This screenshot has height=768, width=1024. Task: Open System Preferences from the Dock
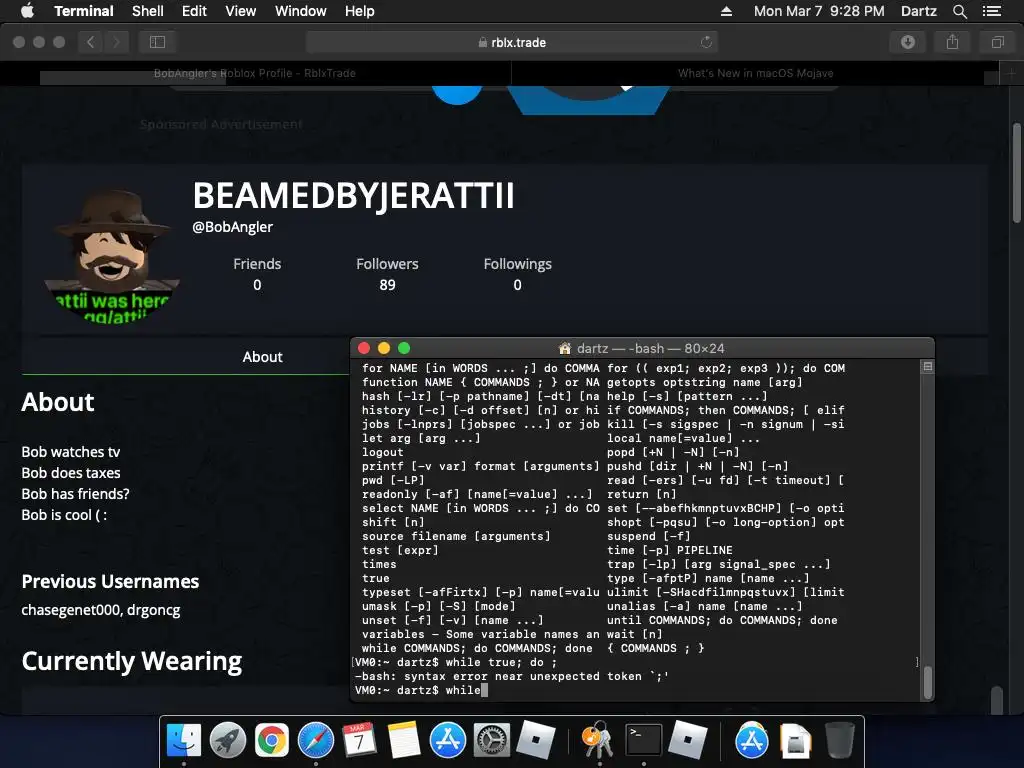[x=492, y=741]
